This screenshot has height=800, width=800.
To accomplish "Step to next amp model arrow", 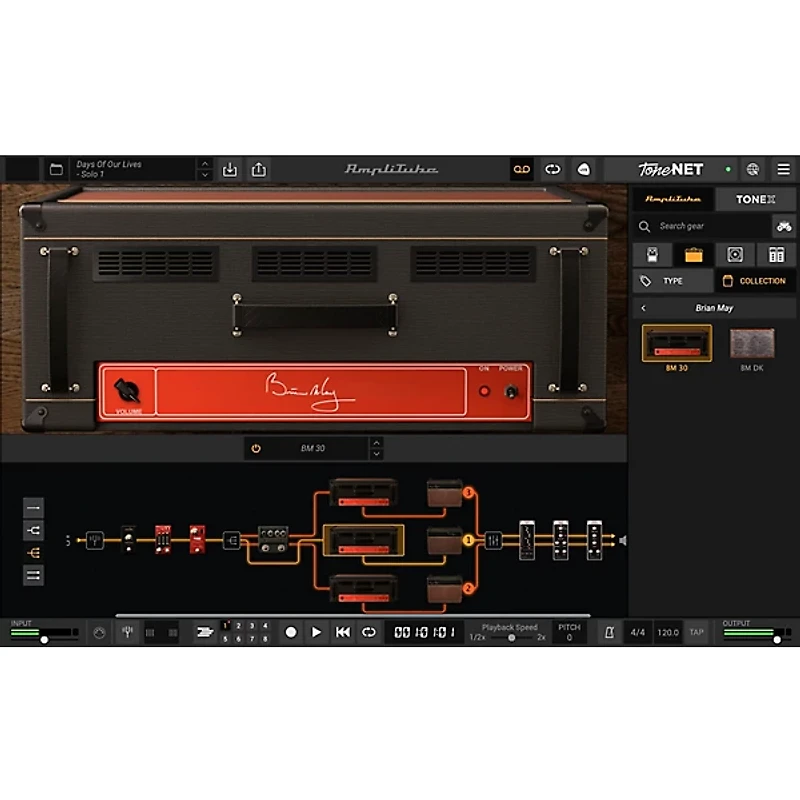I will 377,454.
